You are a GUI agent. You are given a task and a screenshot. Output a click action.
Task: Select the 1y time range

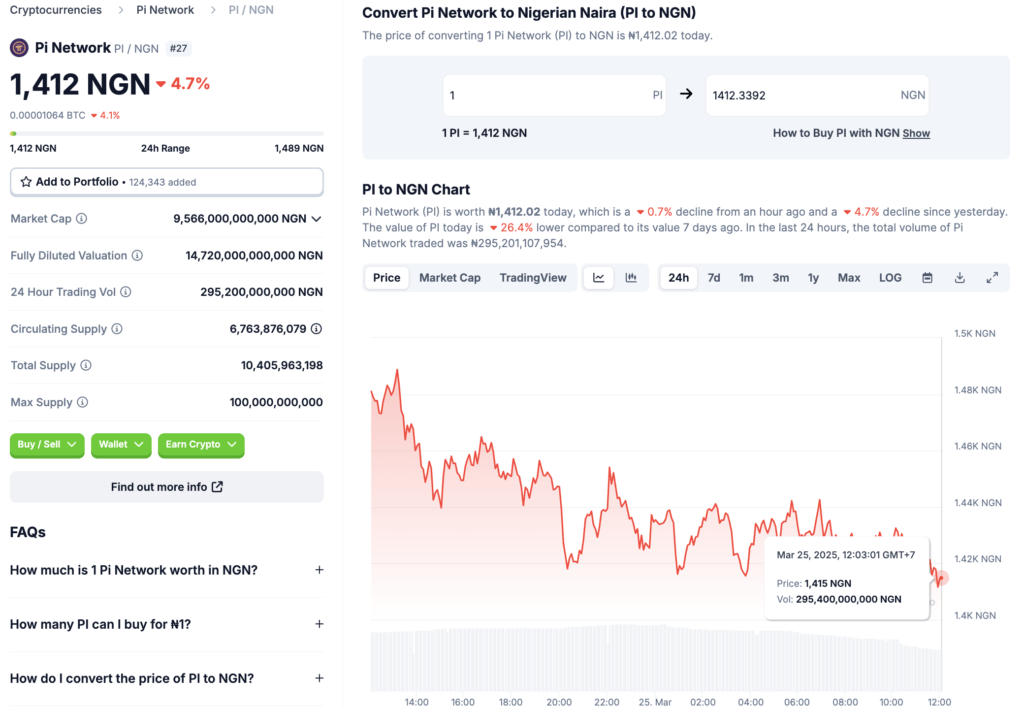(x=813, y=277)
